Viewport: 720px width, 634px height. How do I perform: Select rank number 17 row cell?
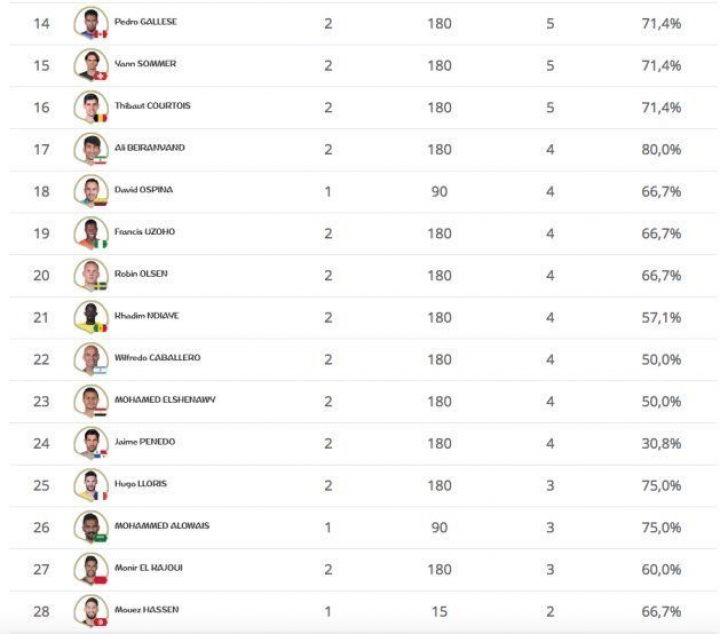pos(41,149)
